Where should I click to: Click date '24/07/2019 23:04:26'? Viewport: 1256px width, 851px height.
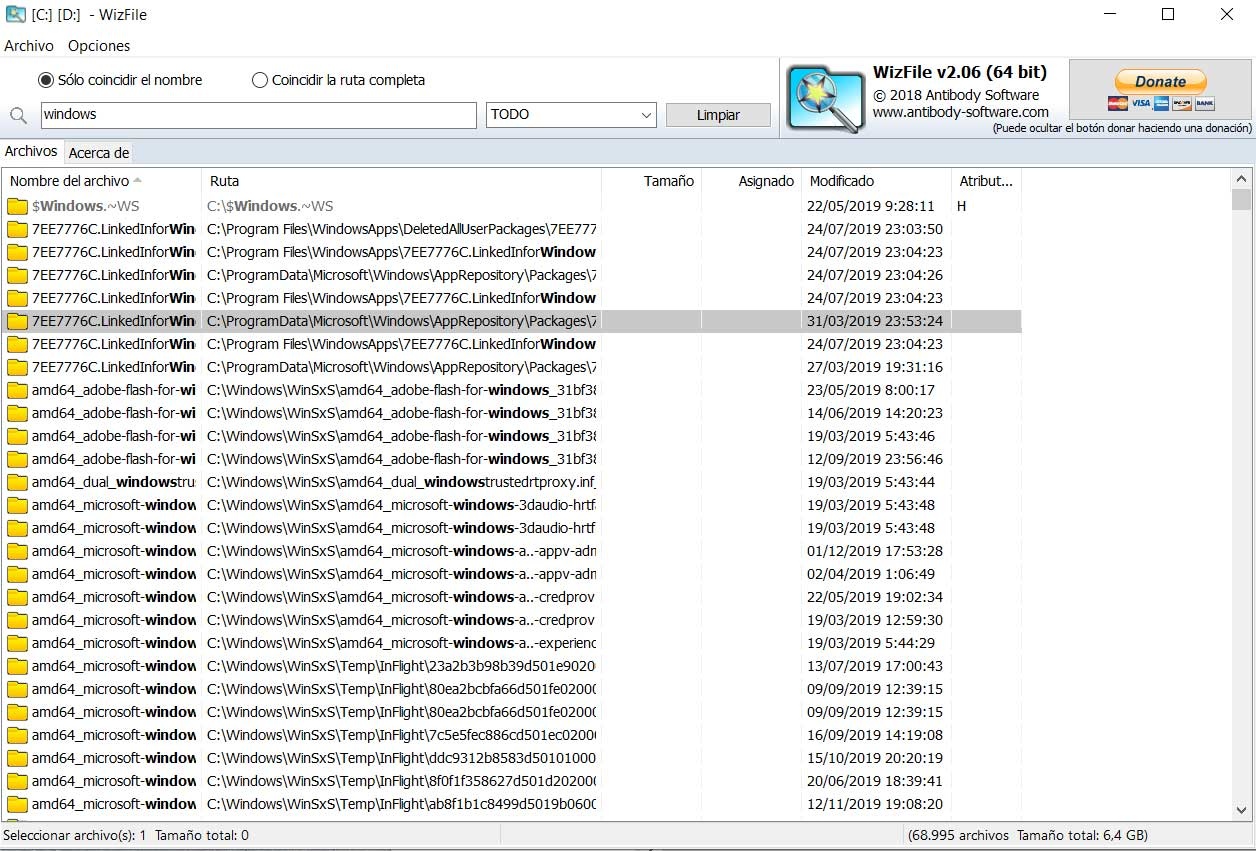point(875,275)
